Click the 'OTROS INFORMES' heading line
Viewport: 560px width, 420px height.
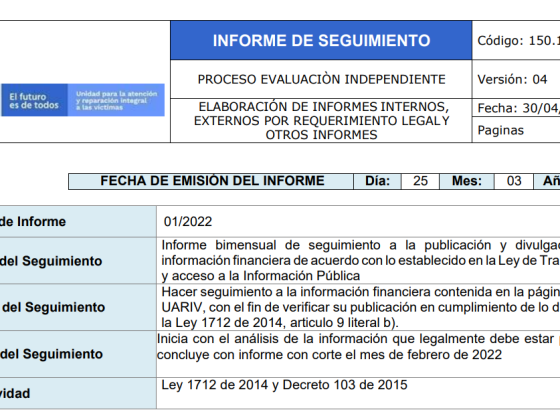tap(321, 135)
